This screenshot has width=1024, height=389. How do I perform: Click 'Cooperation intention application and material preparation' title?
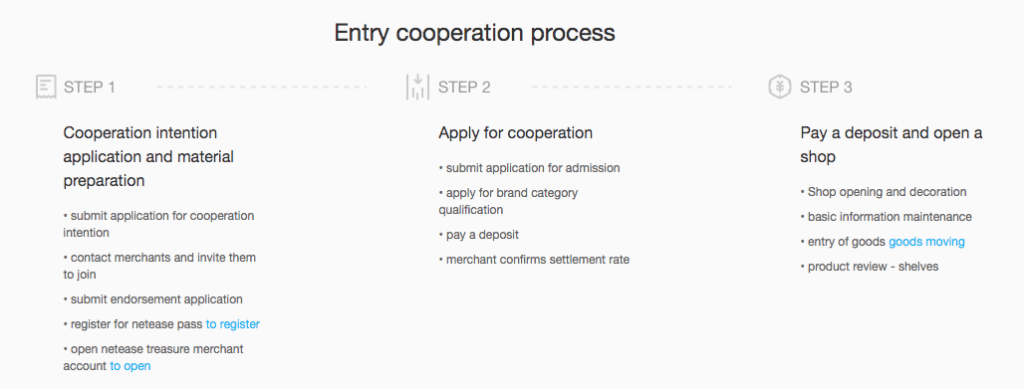coord(148,157)
